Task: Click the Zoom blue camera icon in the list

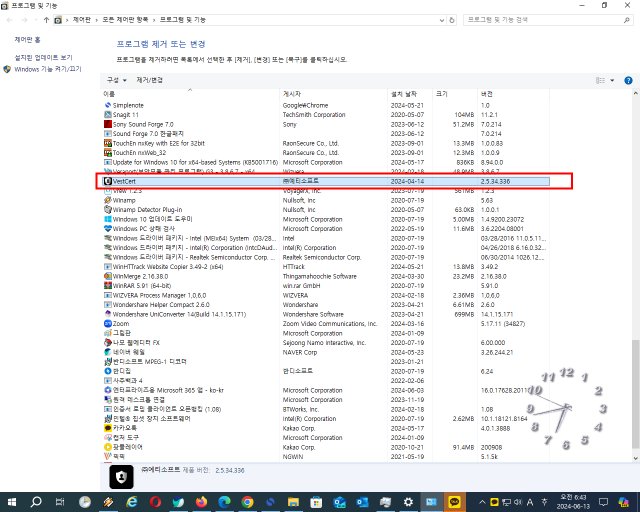Action: pyautogui.click(x=108, y=324)
